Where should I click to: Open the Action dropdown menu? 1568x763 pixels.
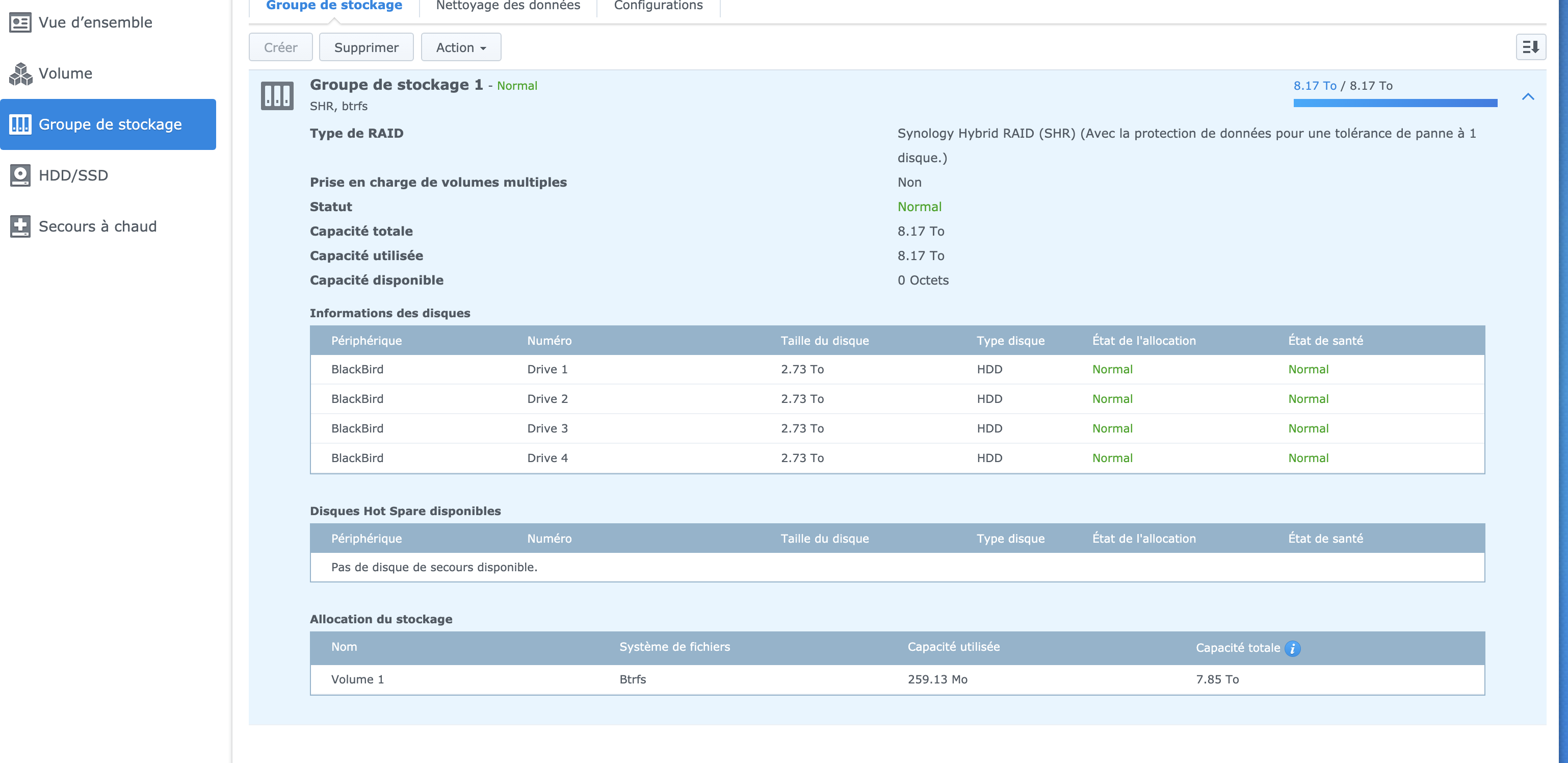(461, 47)
